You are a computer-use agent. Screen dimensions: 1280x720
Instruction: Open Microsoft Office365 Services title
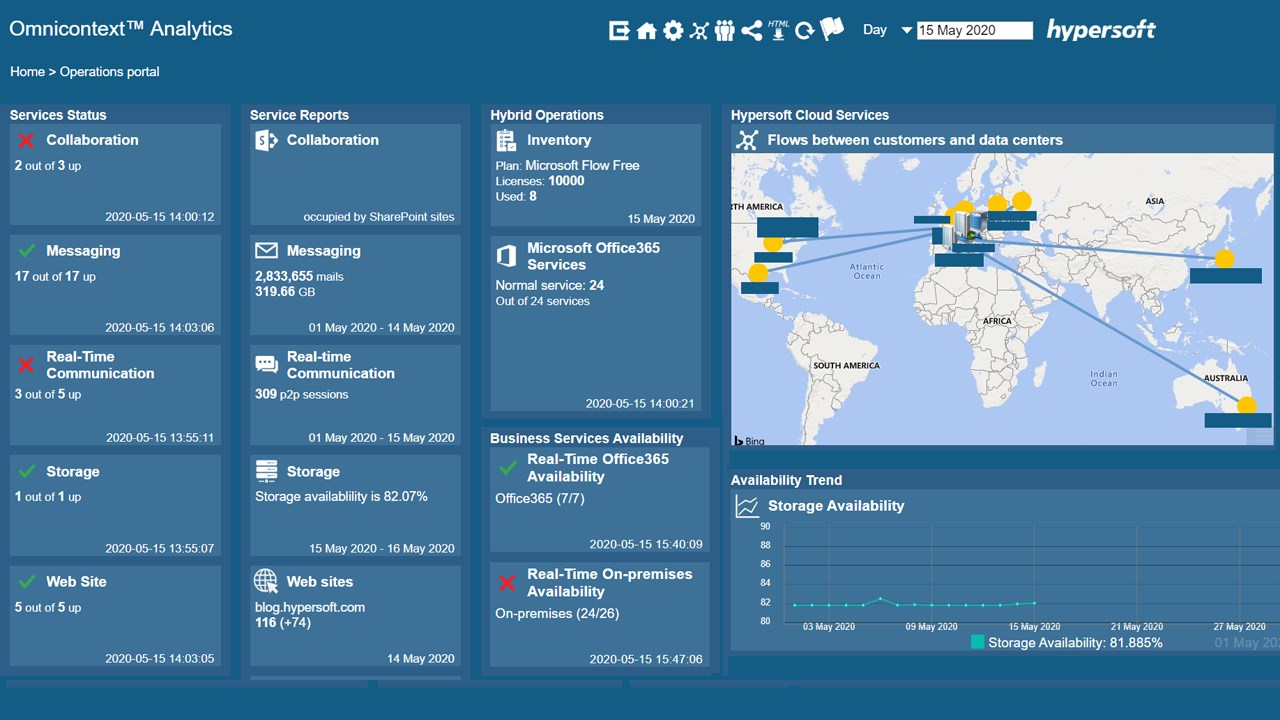[594, 256]
